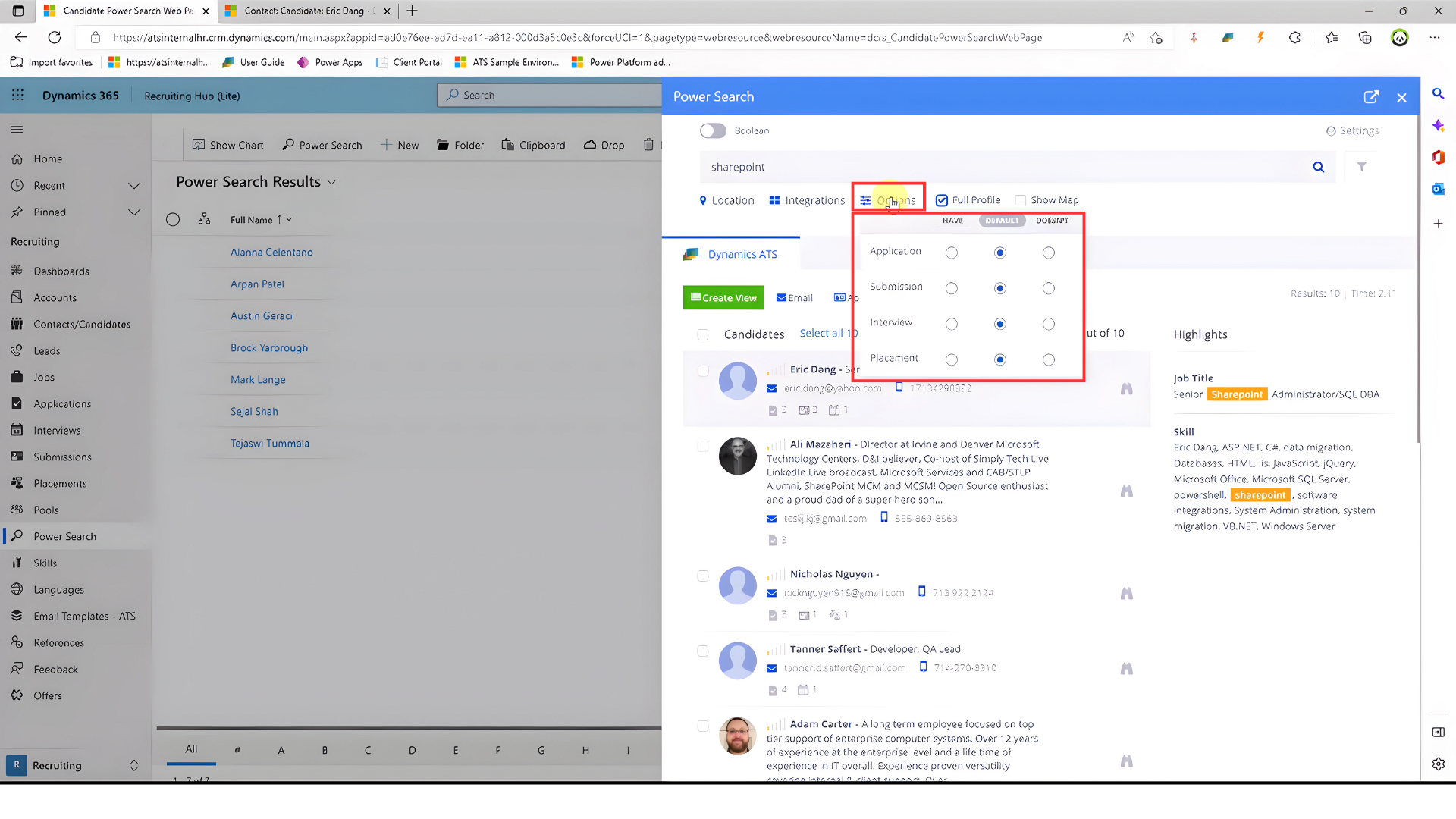
Task: Click the Email action button
Action: [795, 297]
